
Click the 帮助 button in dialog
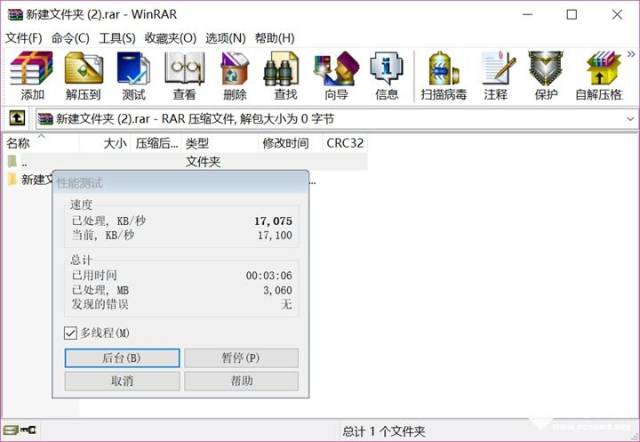pos(241,381)
